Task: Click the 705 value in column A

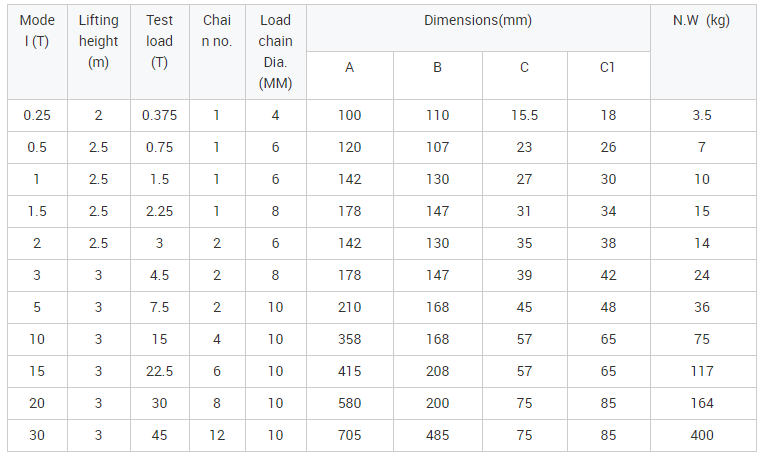Action: tap(350, 435)
